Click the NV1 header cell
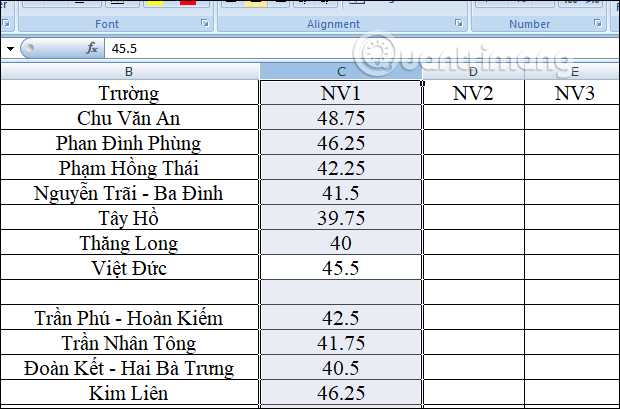This screenshot has height=409, width=620. click(x=341, y=93)
